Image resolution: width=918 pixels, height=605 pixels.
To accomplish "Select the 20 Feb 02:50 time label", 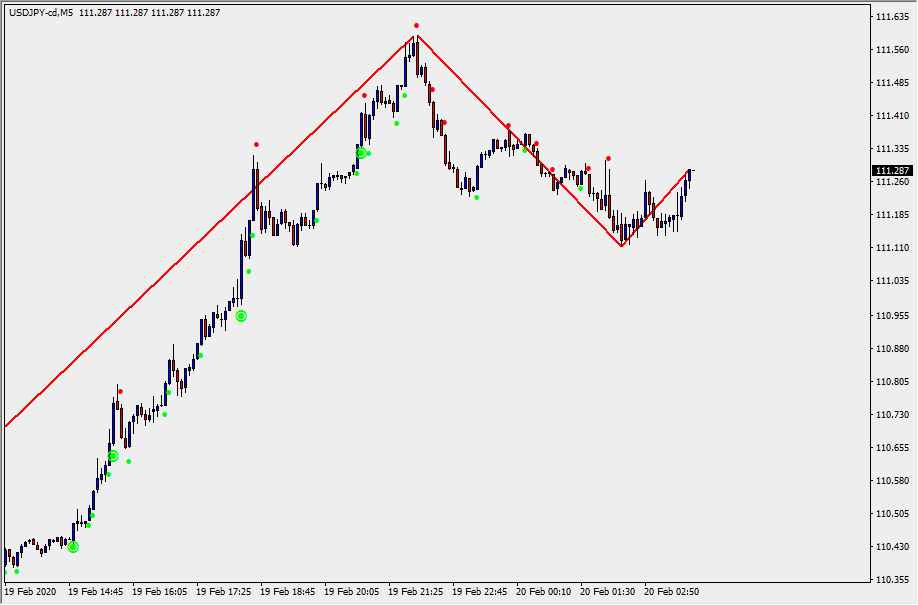I will coord(672,592).
